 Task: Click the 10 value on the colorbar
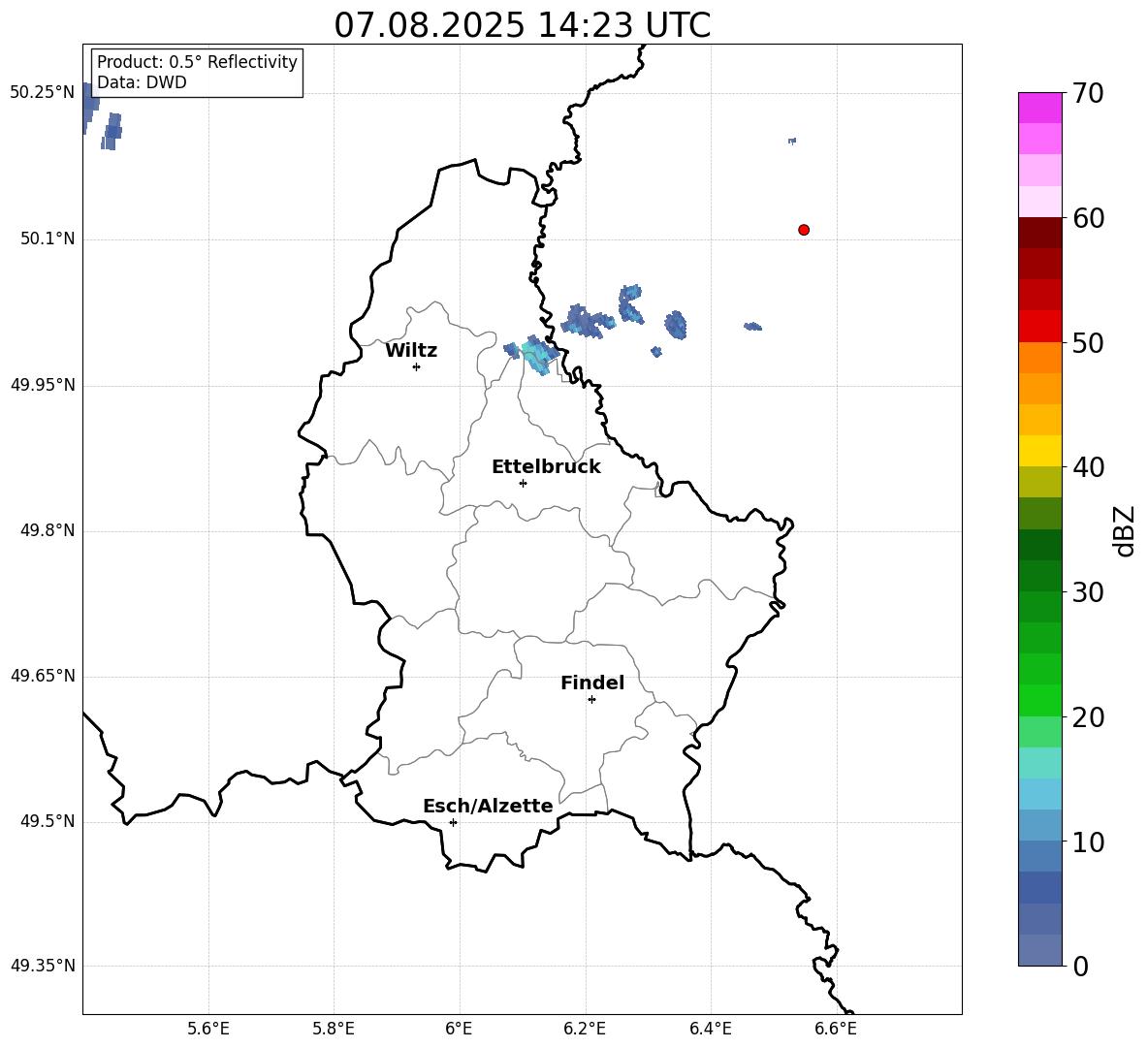(1088, 842)
